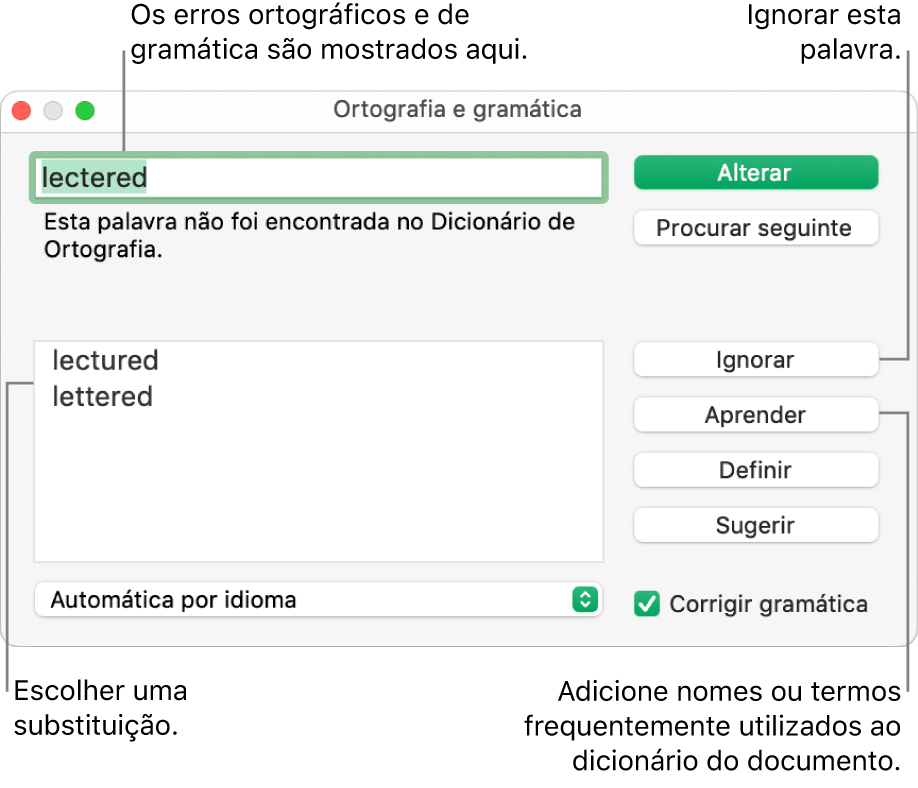Click the green zoom traffic light icon

[x=85, y=111]
